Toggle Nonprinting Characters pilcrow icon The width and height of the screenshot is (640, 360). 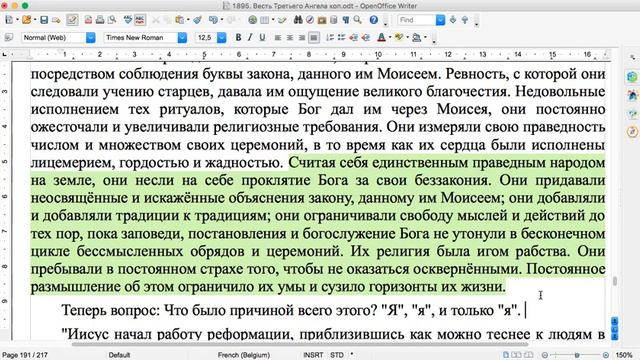[346, 20]
